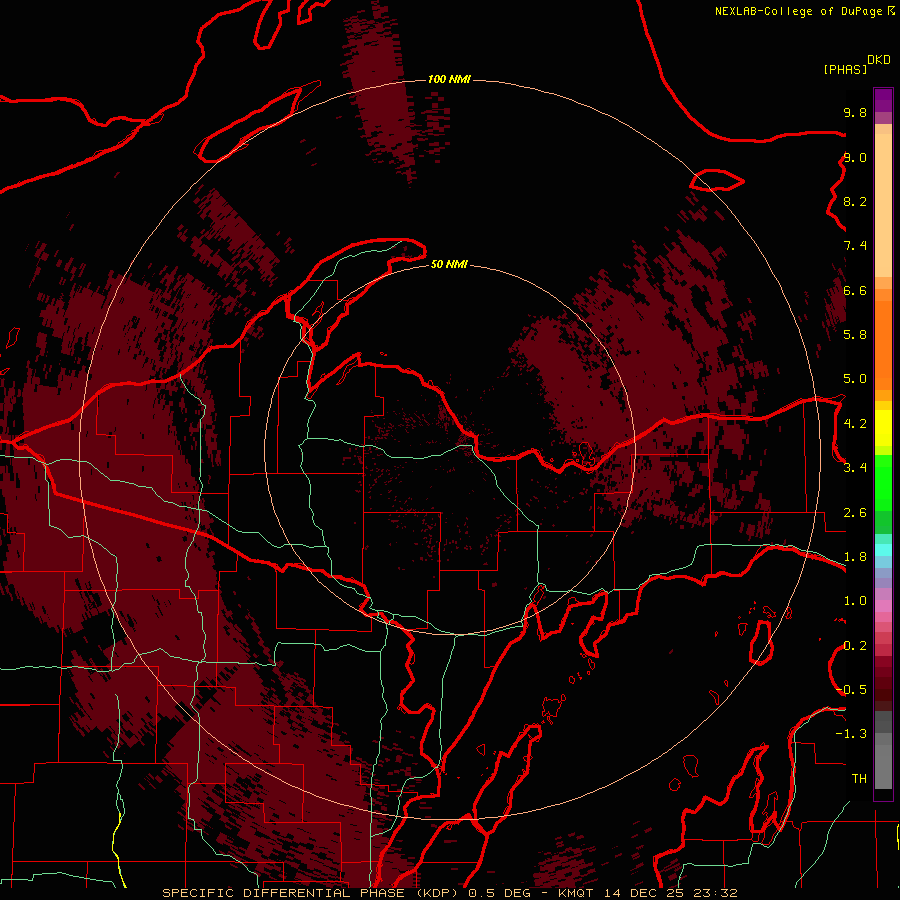Click the TH threshold label on the scale

[859, 779]
